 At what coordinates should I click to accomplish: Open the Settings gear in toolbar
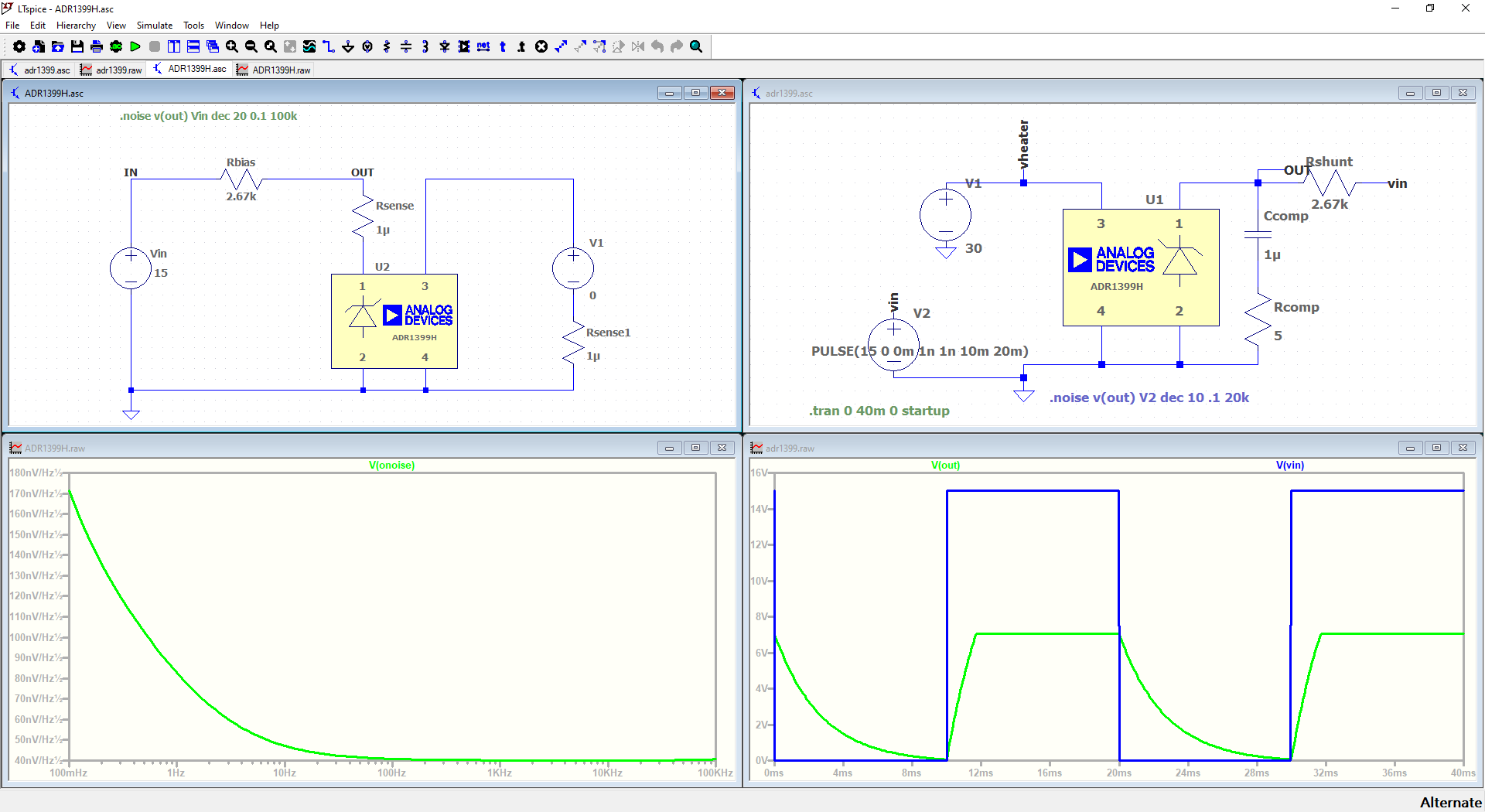[x=19, y=46]
